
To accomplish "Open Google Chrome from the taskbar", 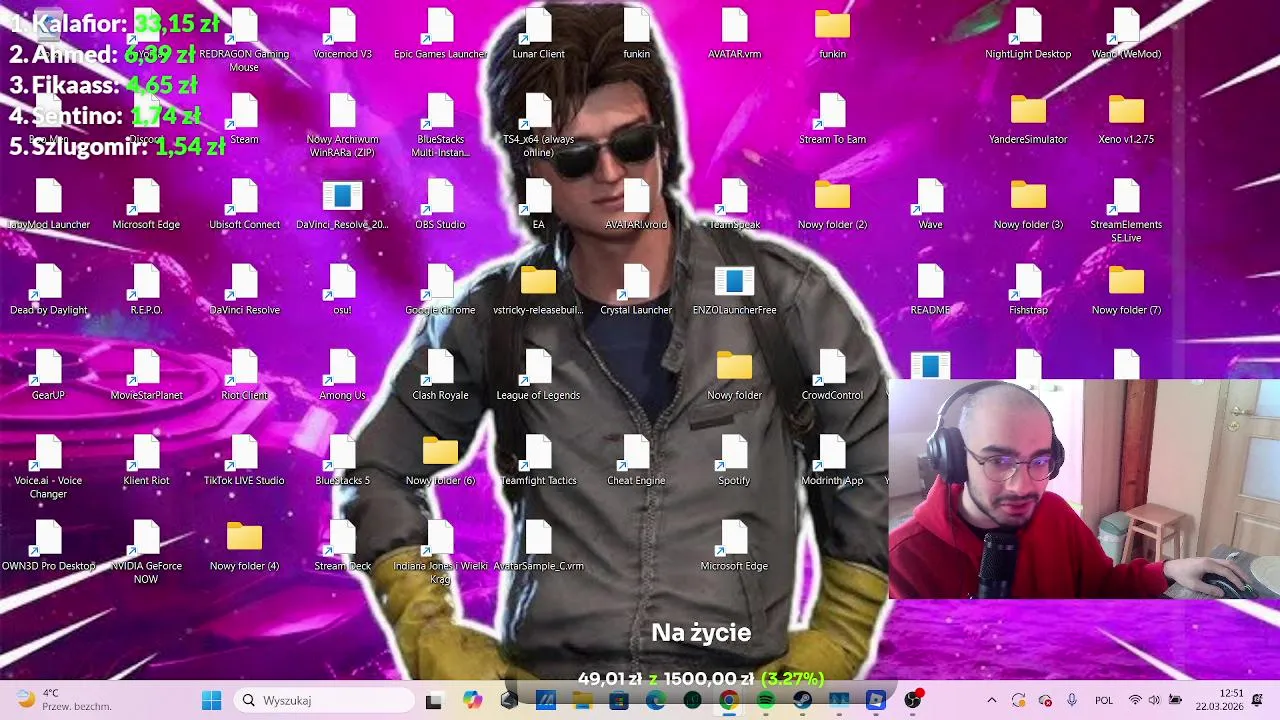I will point(728,701).
